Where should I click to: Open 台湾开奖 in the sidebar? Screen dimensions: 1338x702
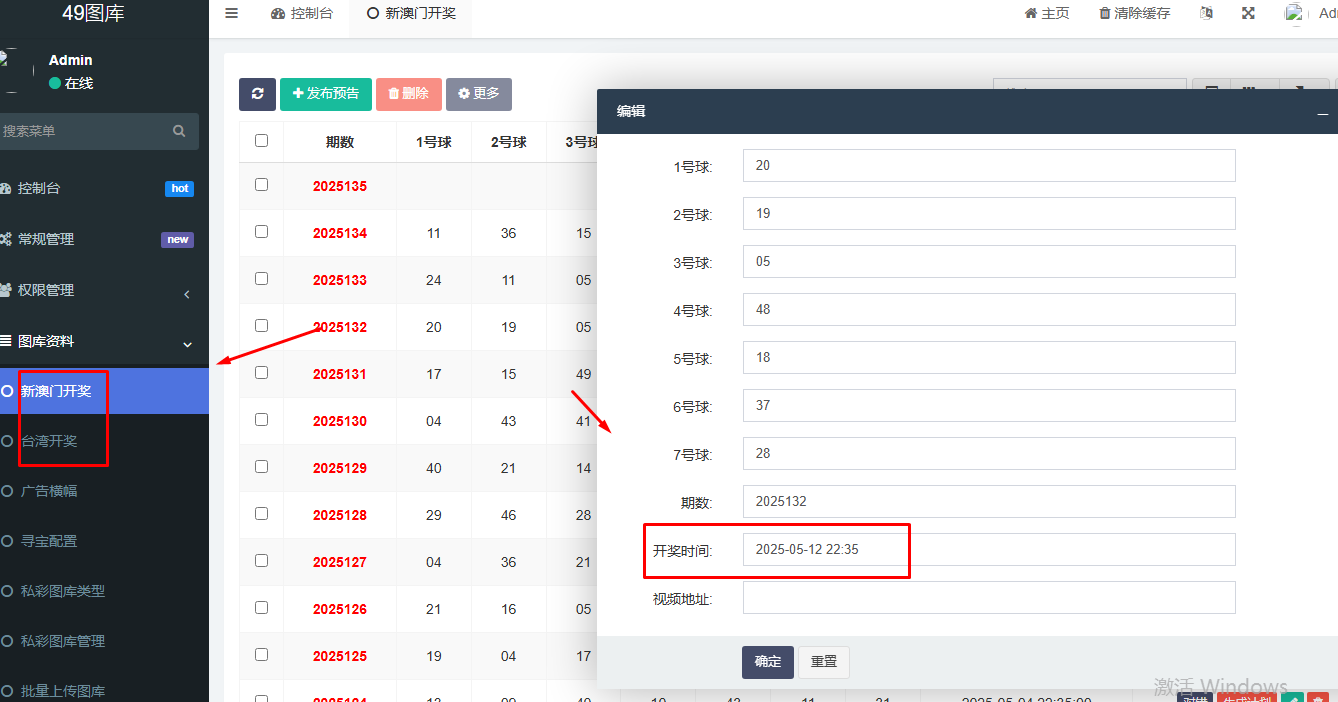(49, 441)
